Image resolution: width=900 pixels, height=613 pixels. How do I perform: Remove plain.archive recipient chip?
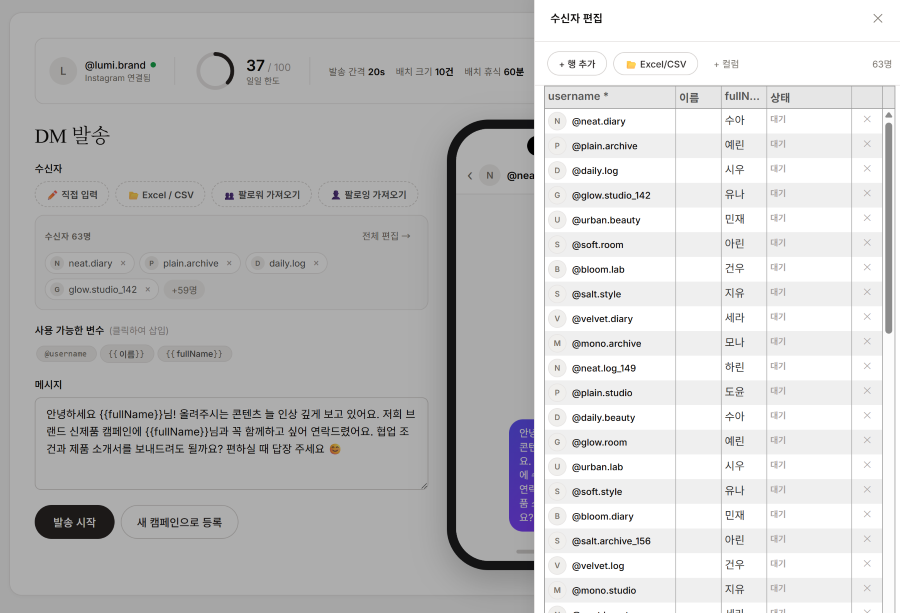[x=229, y=263]
